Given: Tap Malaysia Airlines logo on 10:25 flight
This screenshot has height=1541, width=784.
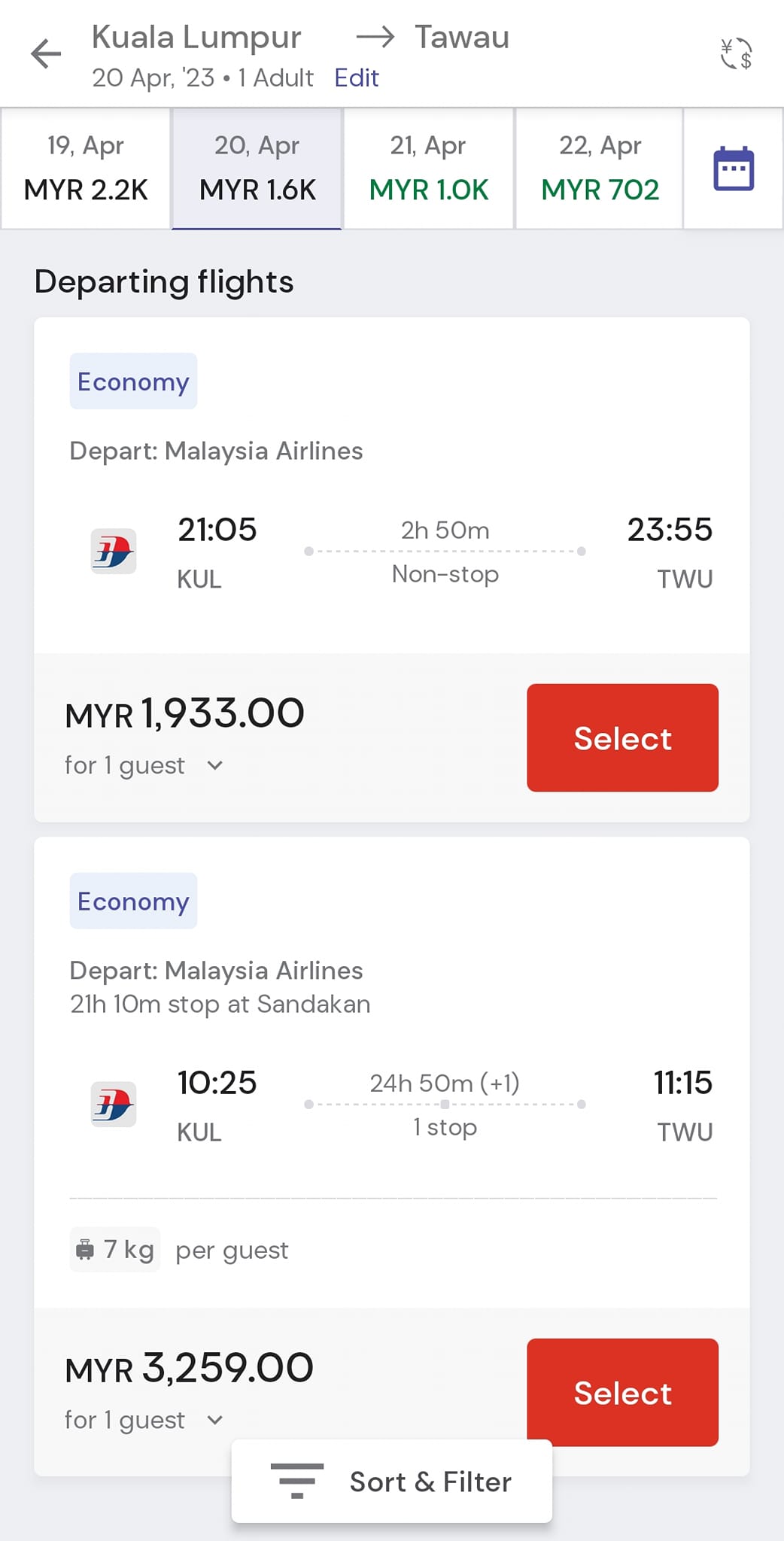Looking at the screenshot, I should click(114, 1105).
